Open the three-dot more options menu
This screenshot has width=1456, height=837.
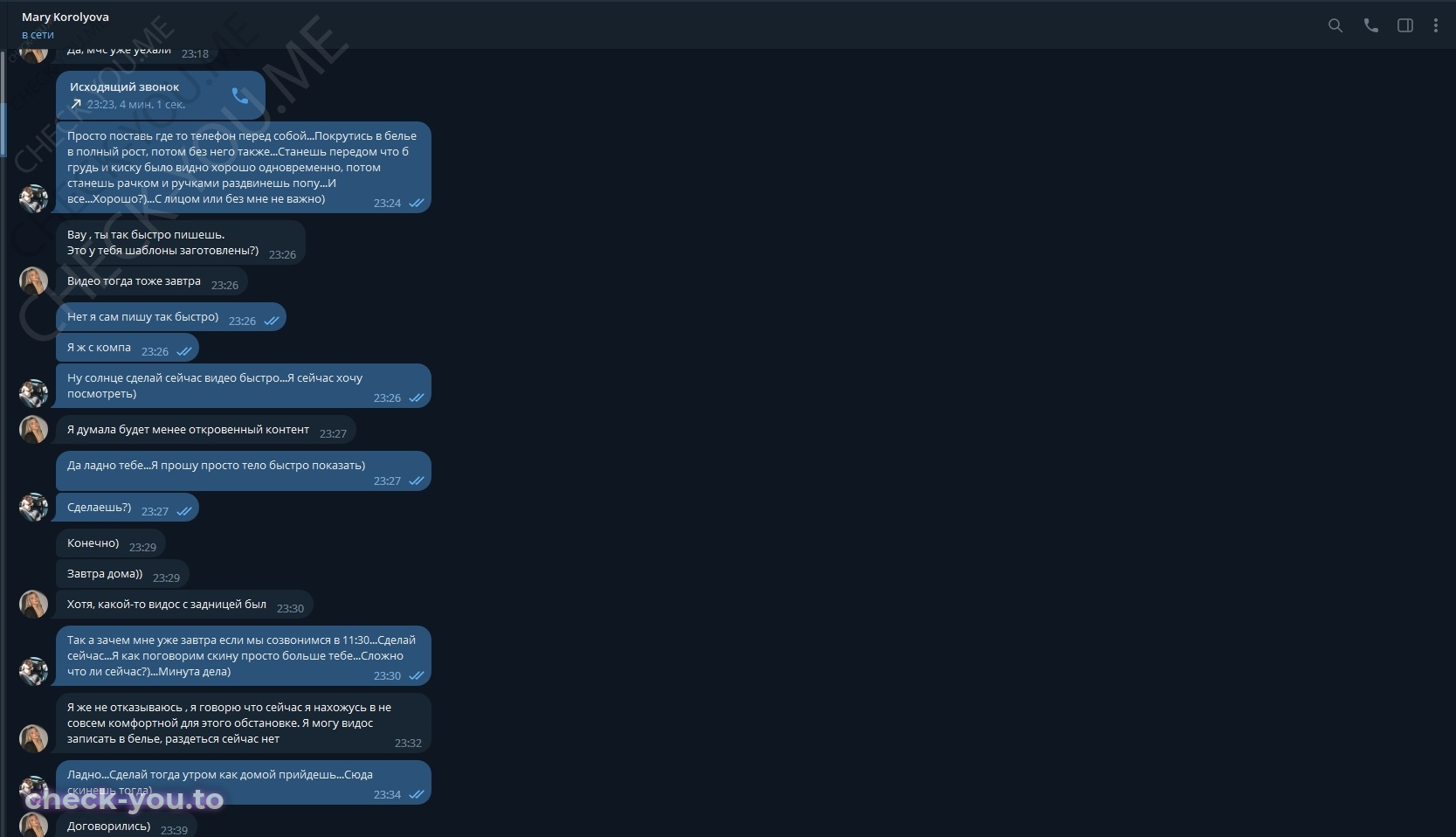tap(1435, 25)
